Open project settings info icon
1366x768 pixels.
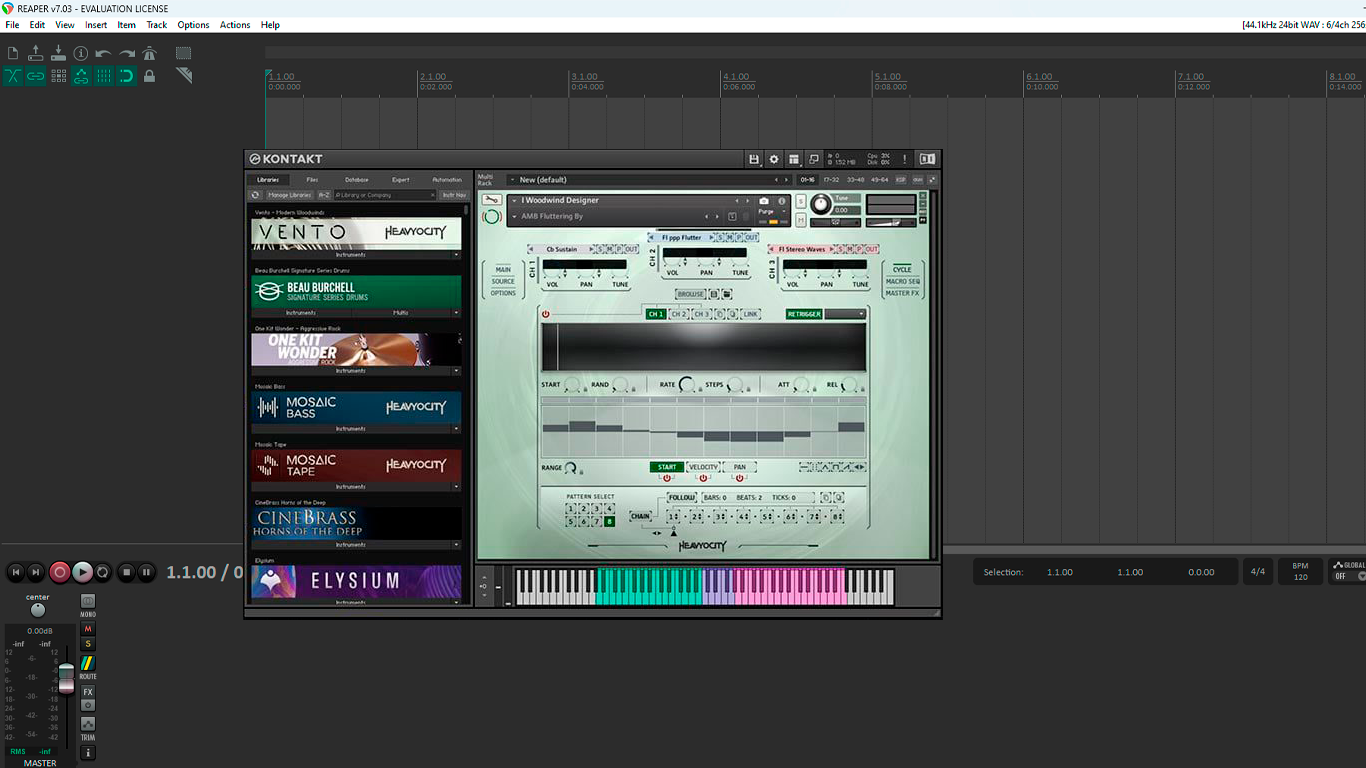point(81,53)
